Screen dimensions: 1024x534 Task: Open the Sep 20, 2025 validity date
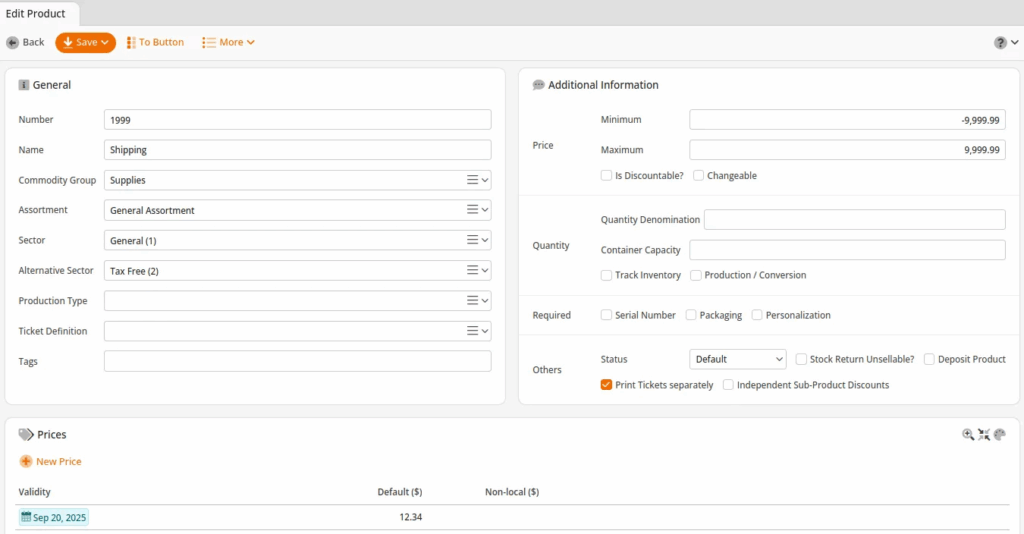pos(54,518)
